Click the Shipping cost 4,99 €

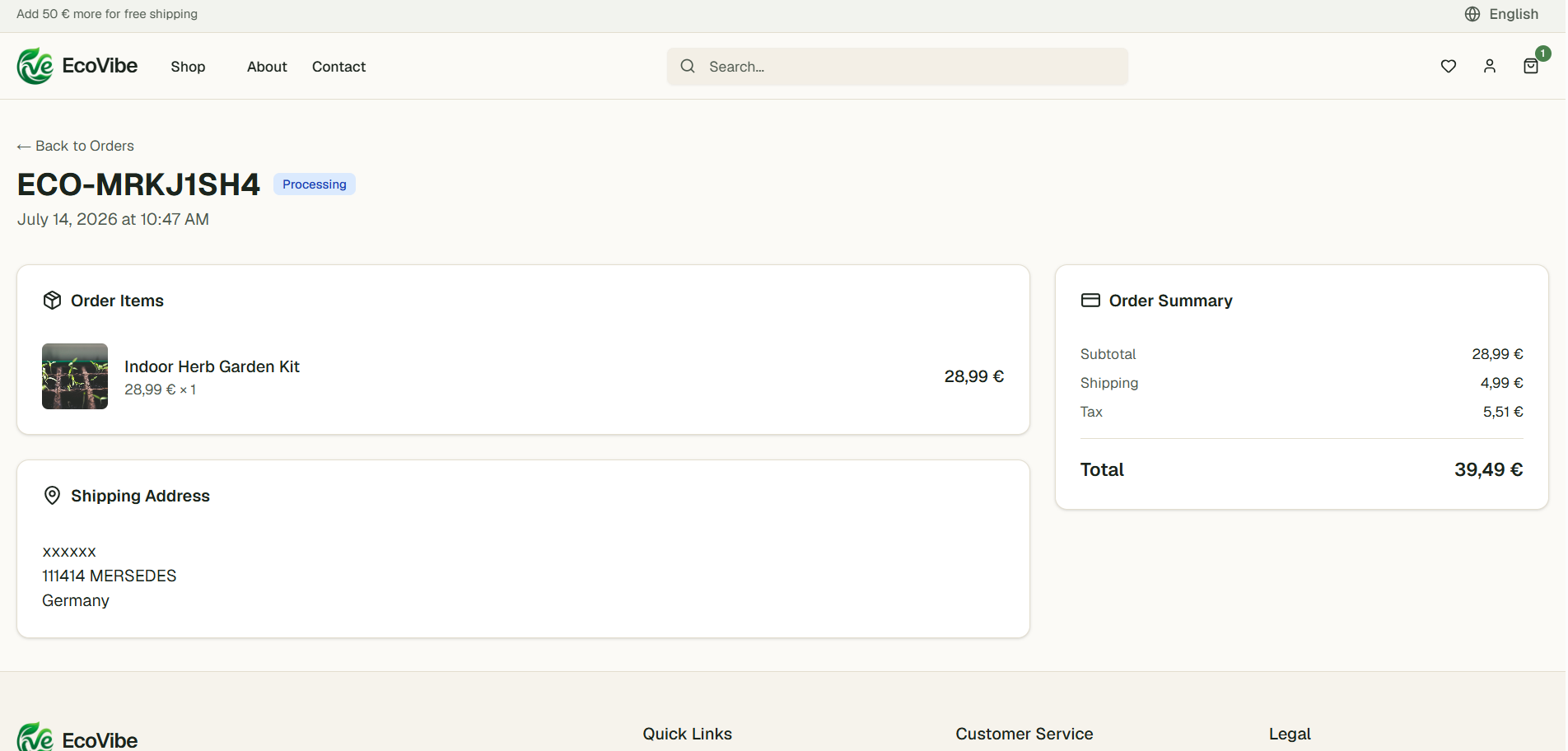1501,383
